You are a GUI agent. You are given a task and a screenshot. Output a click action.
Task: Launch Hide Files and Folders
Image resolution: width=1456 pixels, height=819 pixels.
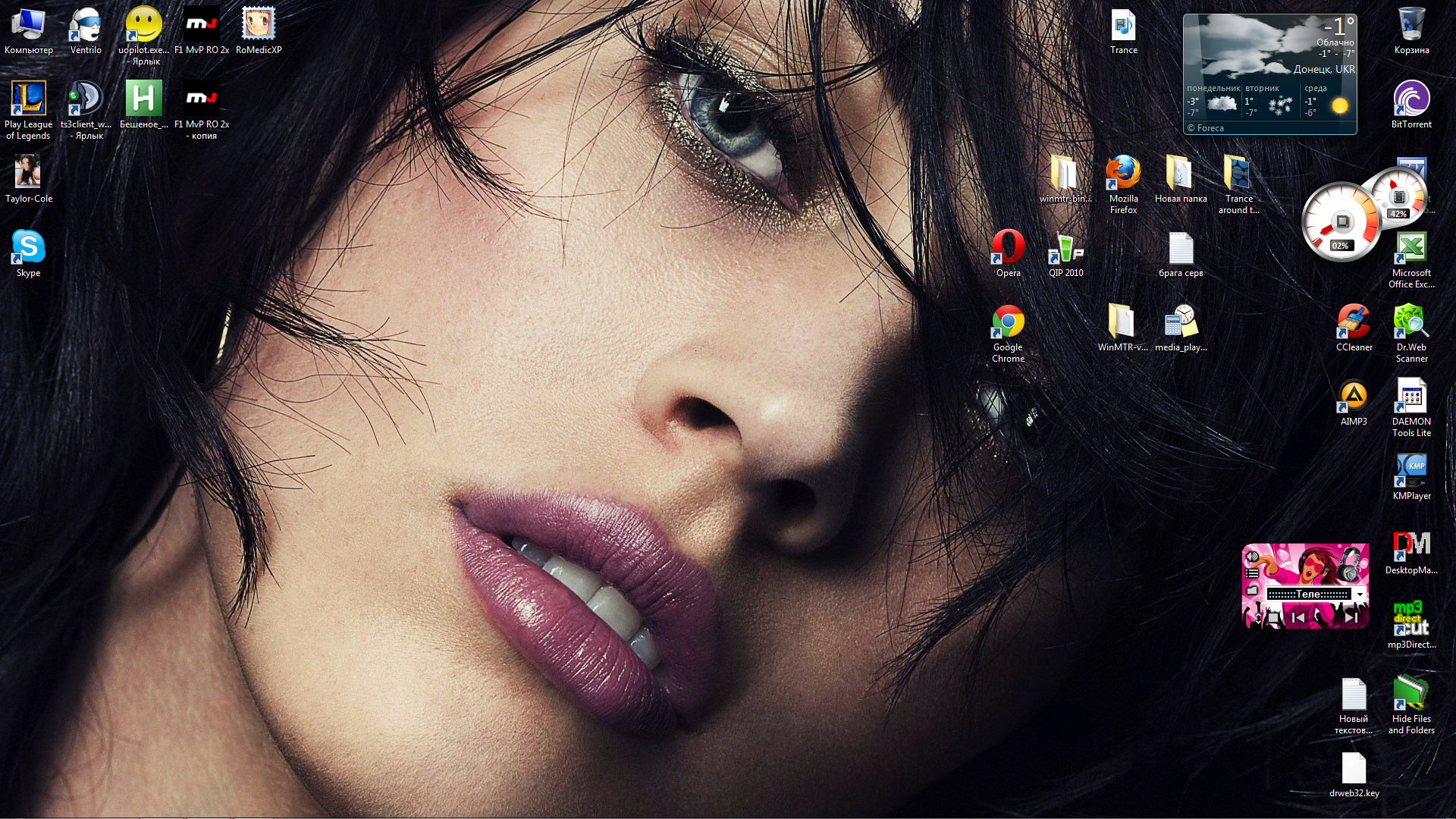point(1411,705)
